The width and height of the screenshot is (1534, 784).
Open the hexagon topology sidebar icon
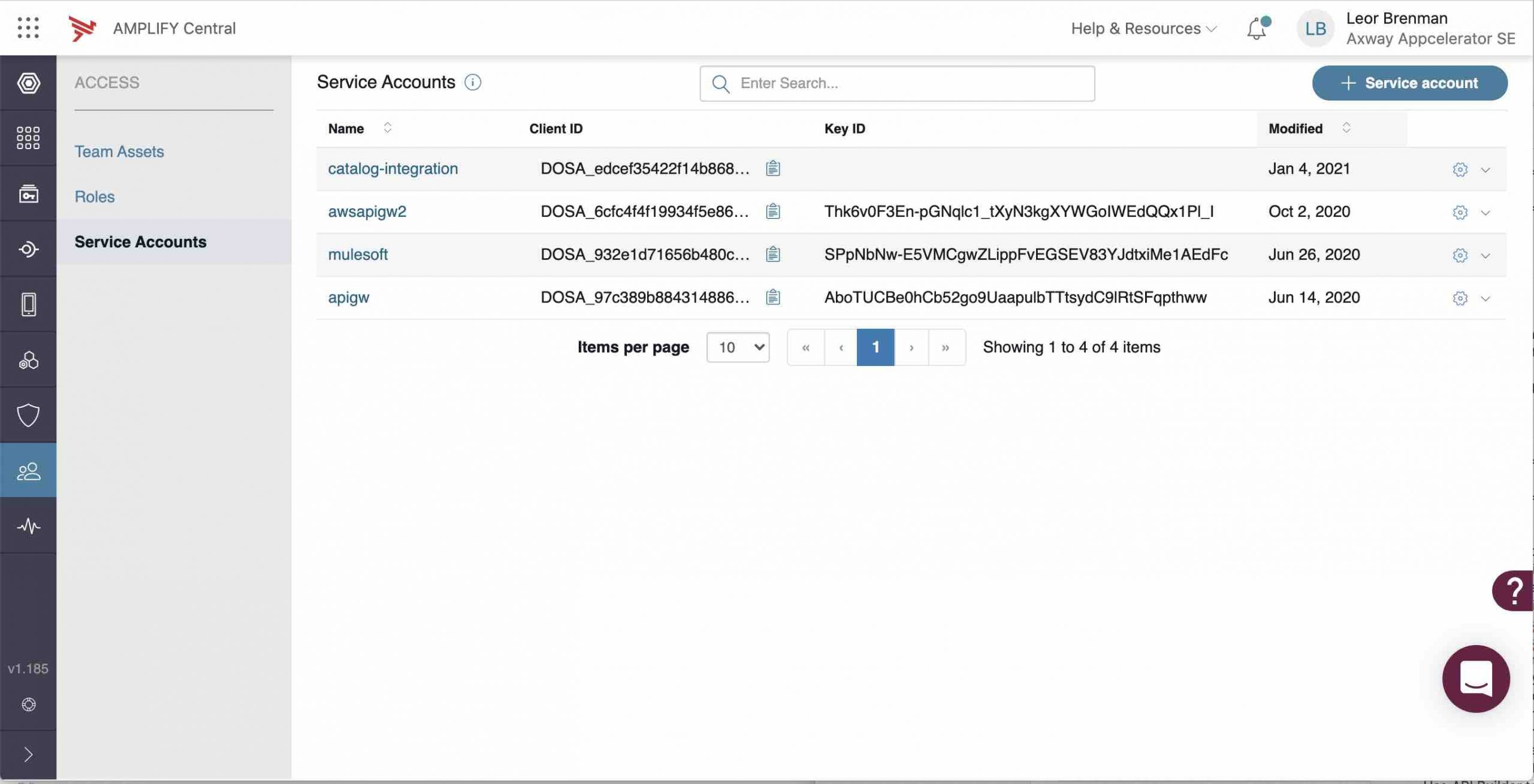(x=28, y=83)
